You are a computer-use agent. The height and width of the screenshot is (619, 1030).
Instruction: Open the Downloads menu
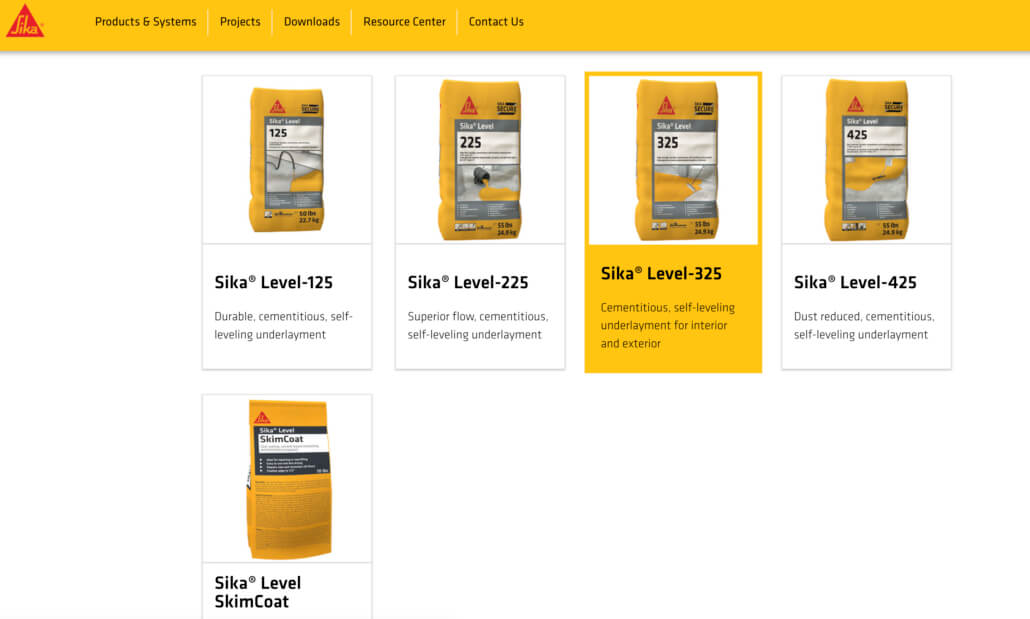[311, 21]
